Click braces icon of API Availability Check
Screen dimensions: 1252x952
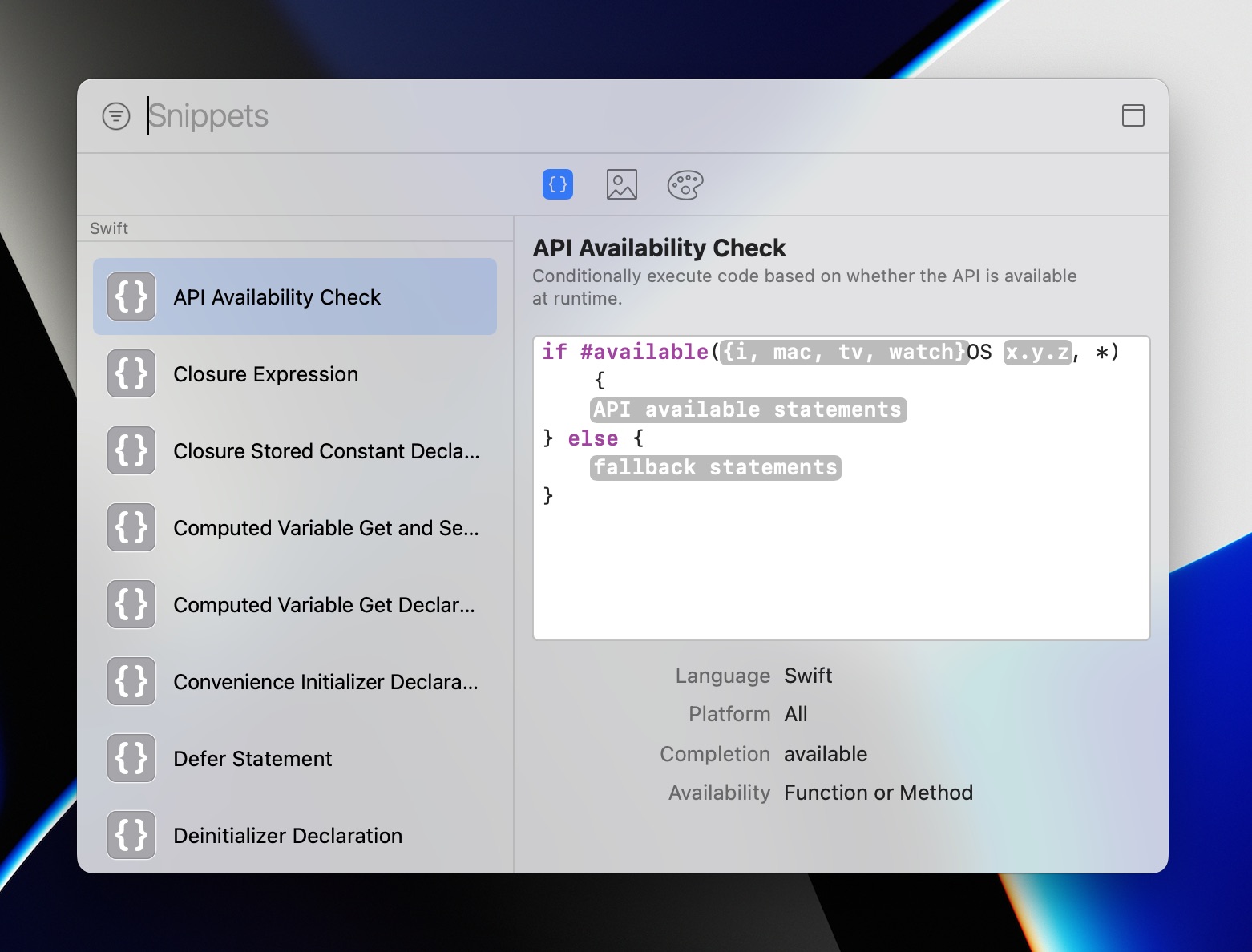tap(131, 296)
